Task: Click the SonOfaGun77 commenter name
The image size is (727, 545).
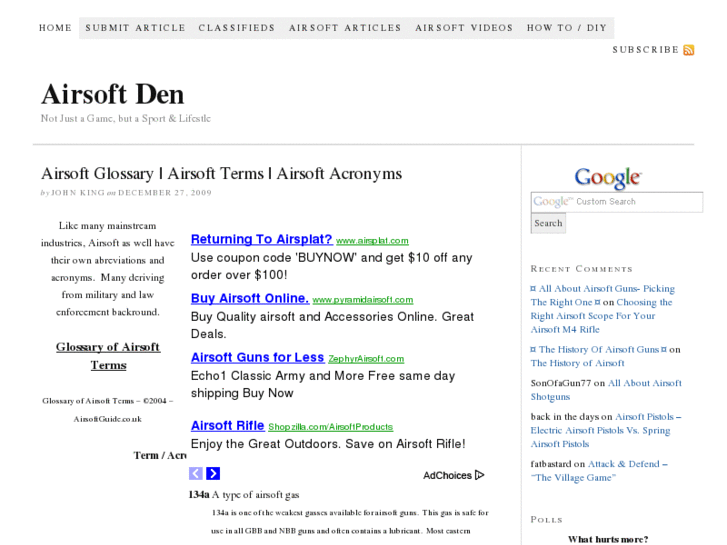Action: [561, 383]
